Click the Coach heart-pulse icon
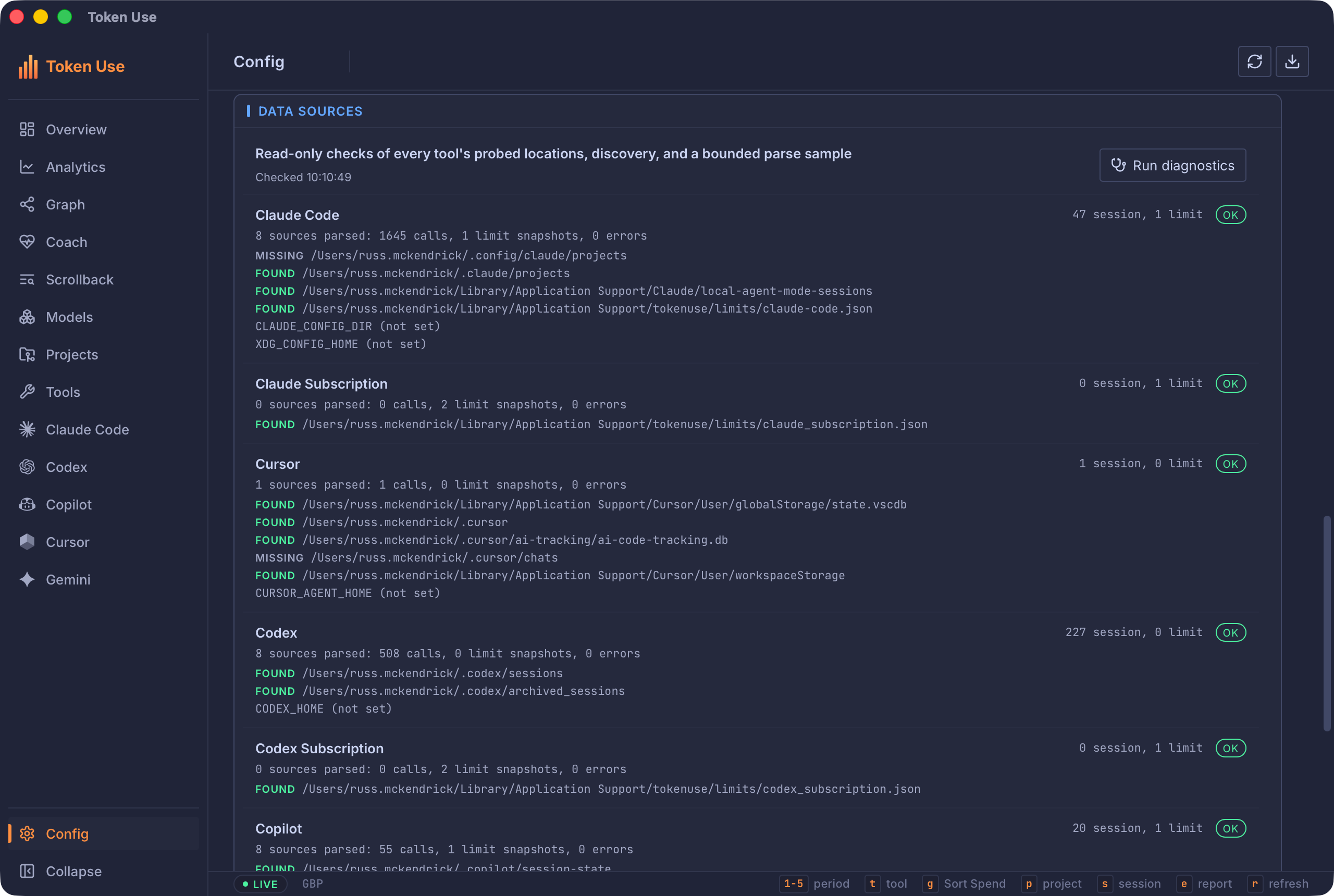Viewport: 1334px width, 896px height. [x=27, y=242]
